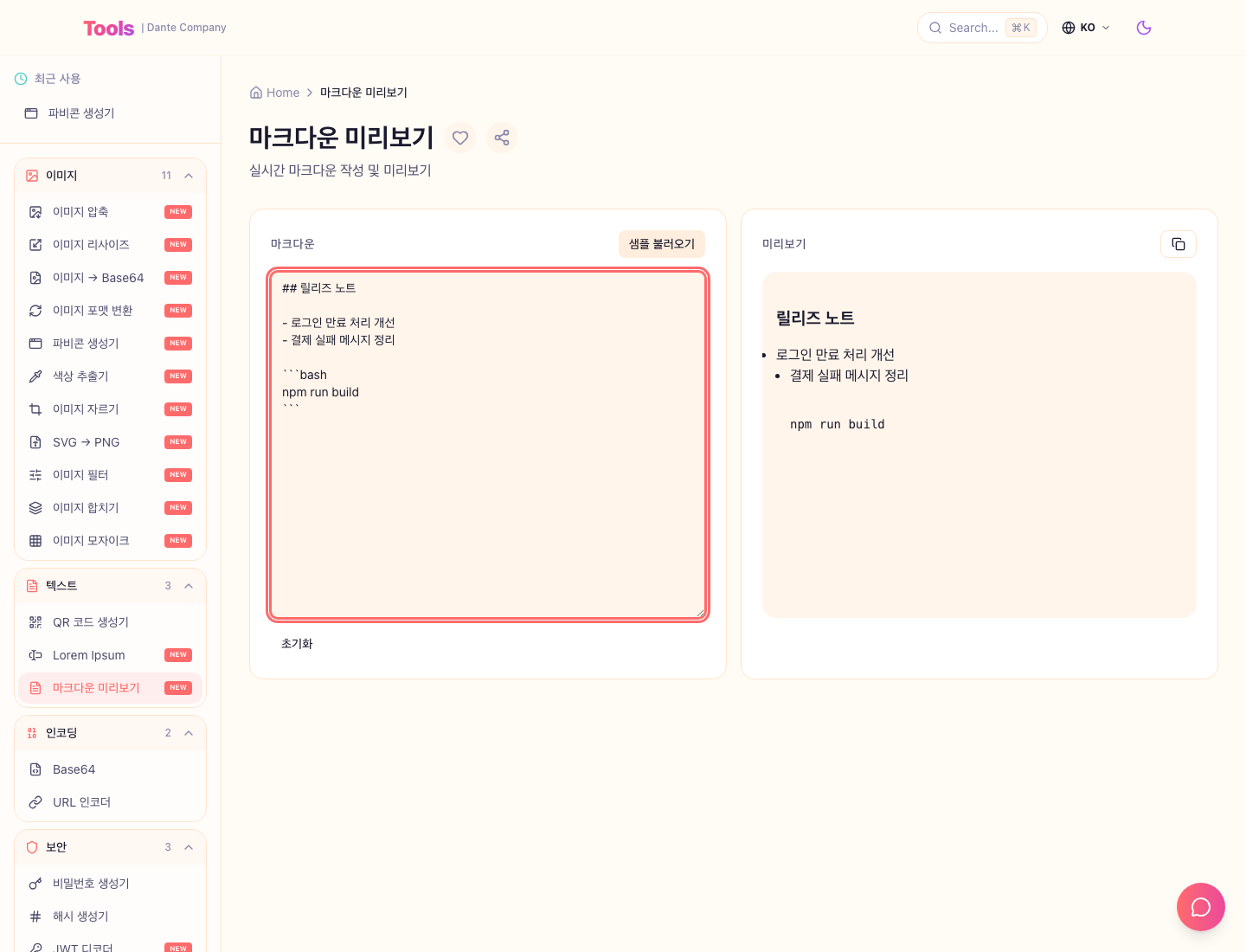1246x952 pixels.
Task: Click the ⌘K shortcut badge
Action: [1021, 28]
